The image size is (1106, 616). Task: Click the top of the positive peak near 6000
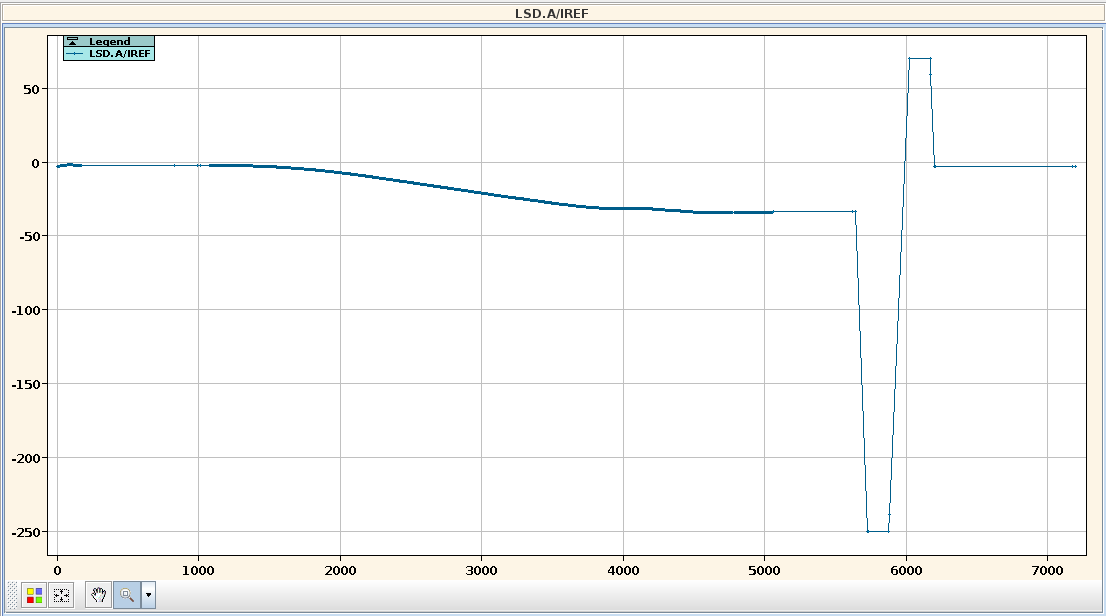(919, 58)
